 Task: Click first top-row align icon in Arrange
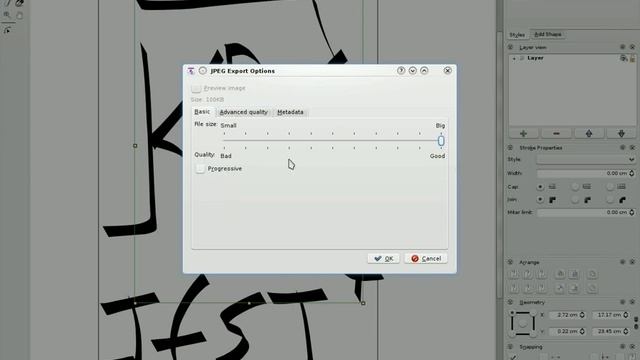point(514,274)
